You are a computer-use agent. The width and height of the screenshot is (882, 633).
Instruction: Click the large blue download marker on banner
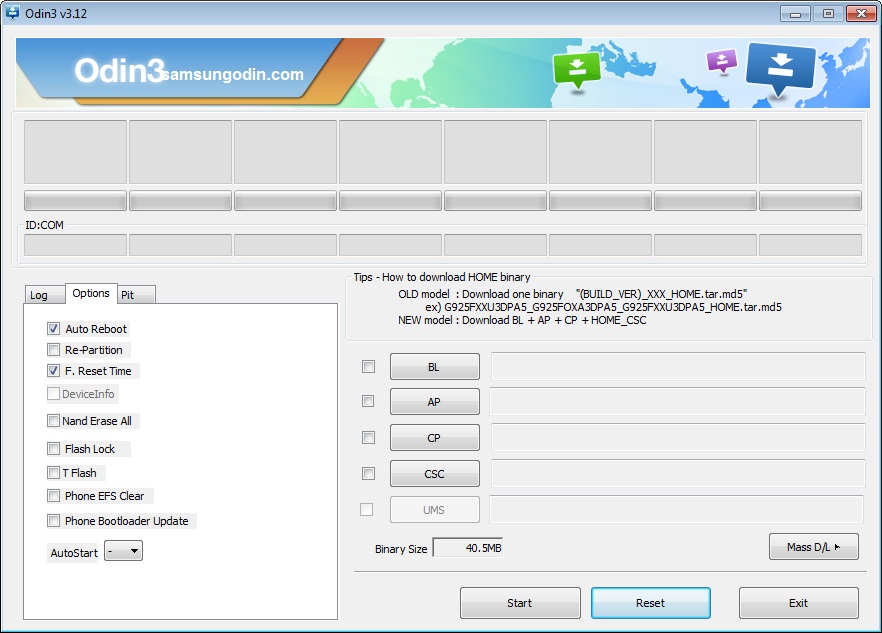point(781,69)
